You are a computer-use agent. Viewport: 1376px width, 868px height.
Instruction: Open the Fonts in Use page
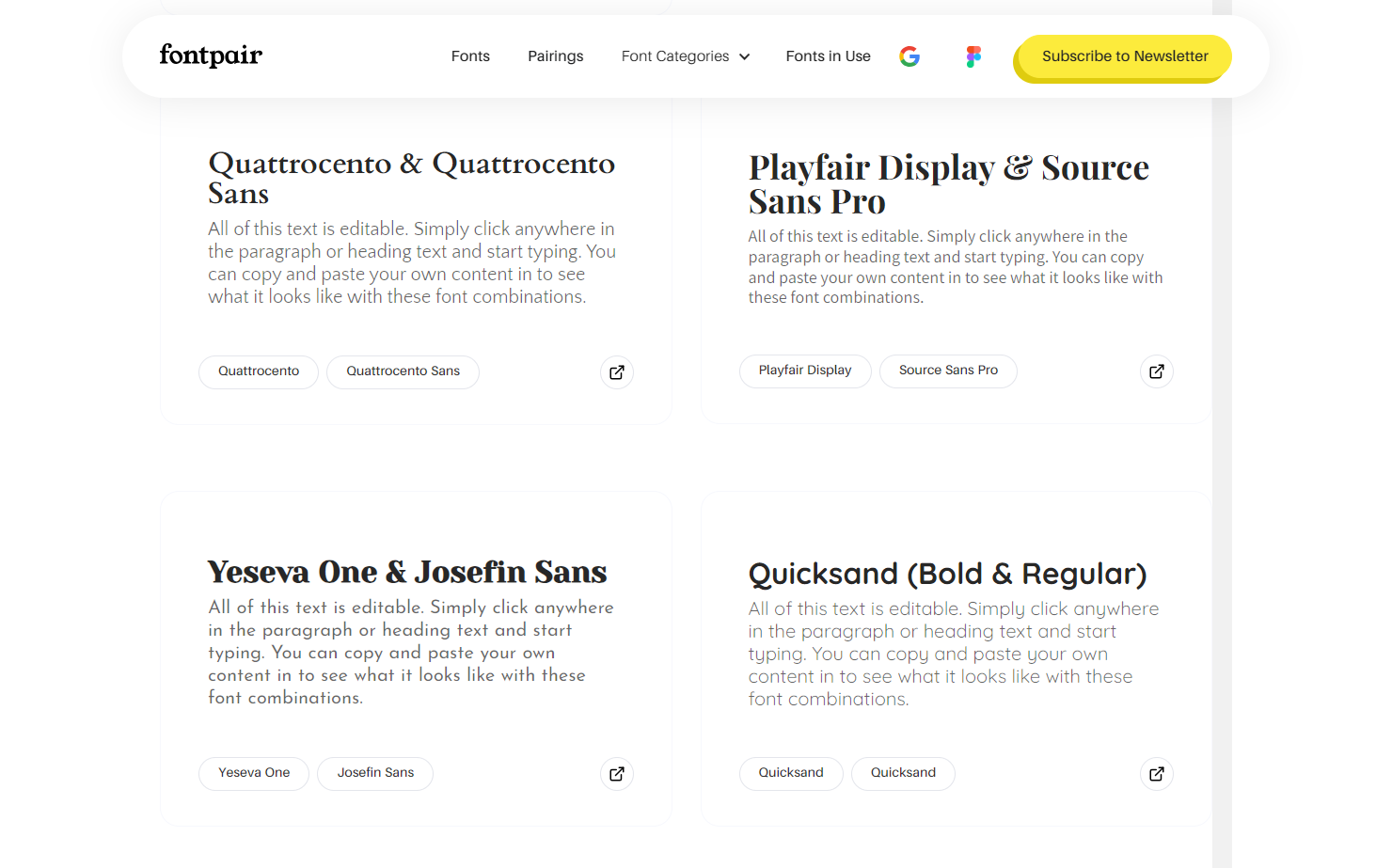pos(828,55)
